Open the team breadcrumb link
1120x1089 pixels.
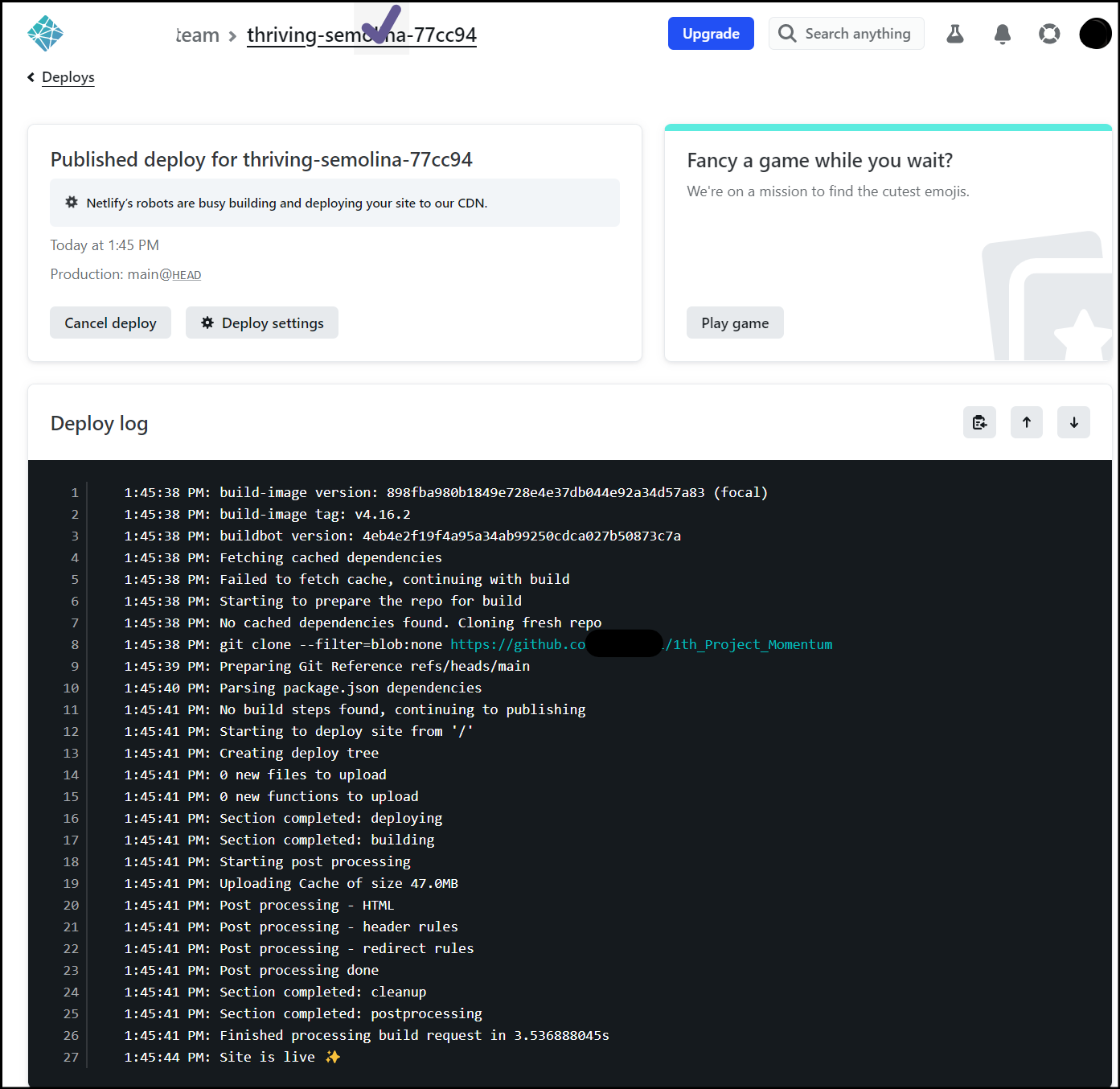tap(198, 35)
